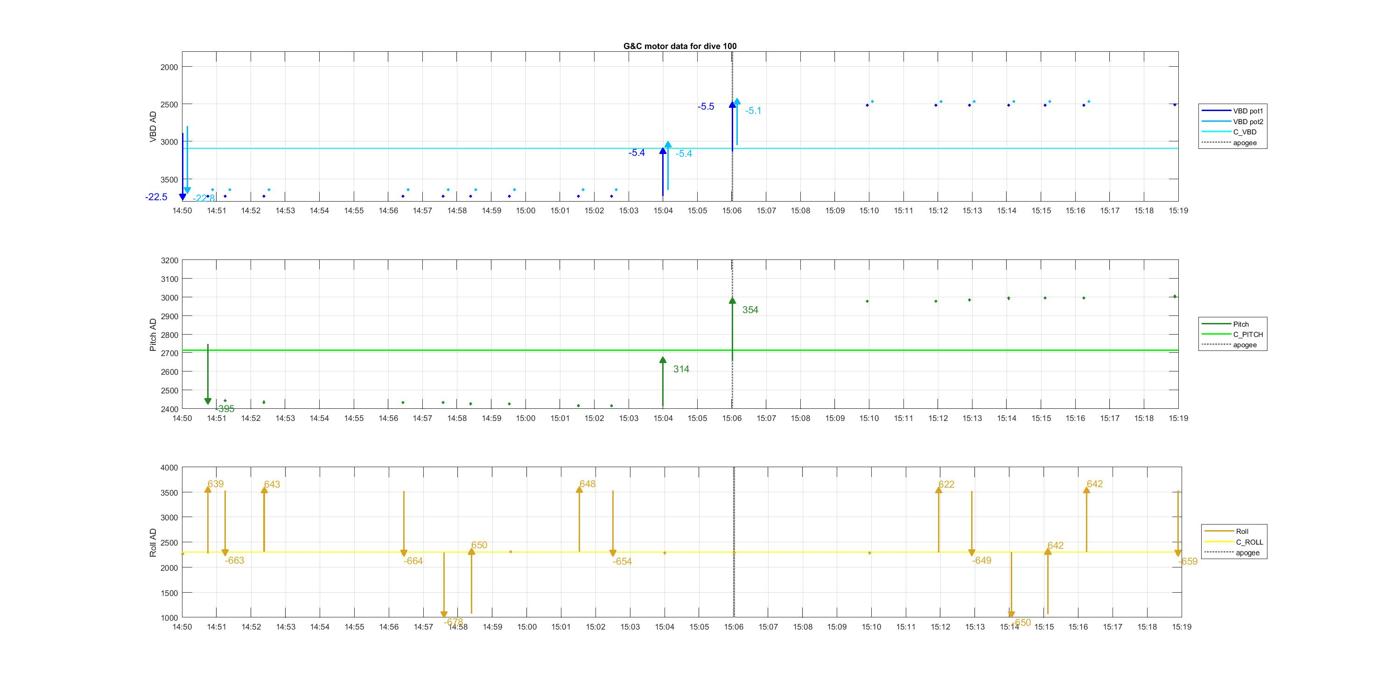Click the green pitch arrow at apogee 15:06
Viewport: 1400px width, 693px height.
[x=732, y=328]
